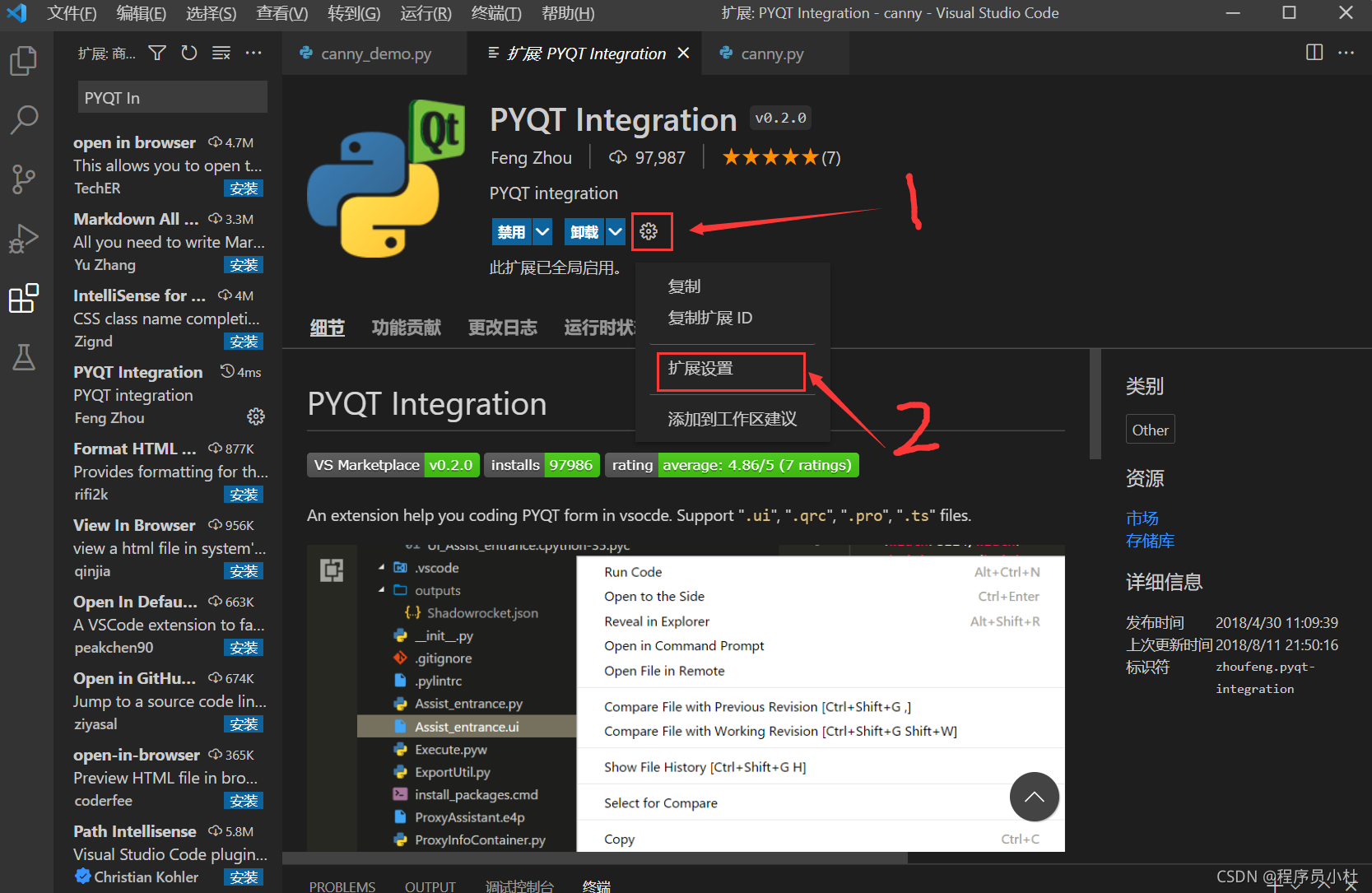1372x893 pixels.
Task: Click the VS Marketplace v0.2.0 badge
Action: pos(393,465)
